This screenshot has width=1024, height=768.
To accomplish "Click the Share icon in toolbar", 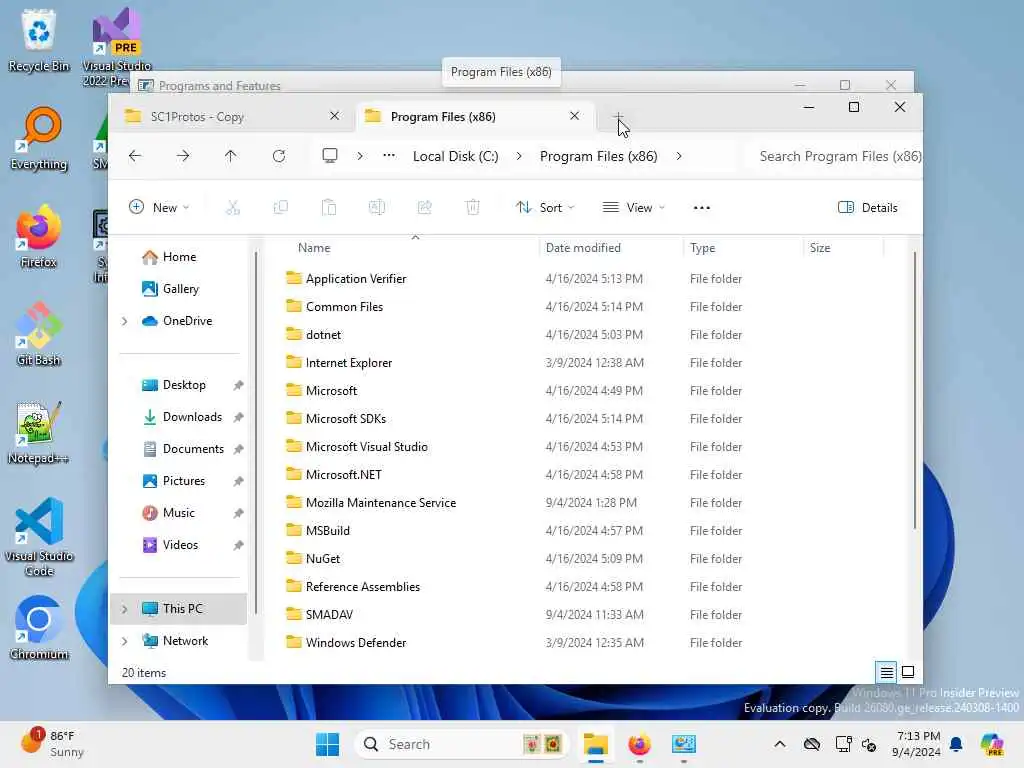I will (424, 208).
